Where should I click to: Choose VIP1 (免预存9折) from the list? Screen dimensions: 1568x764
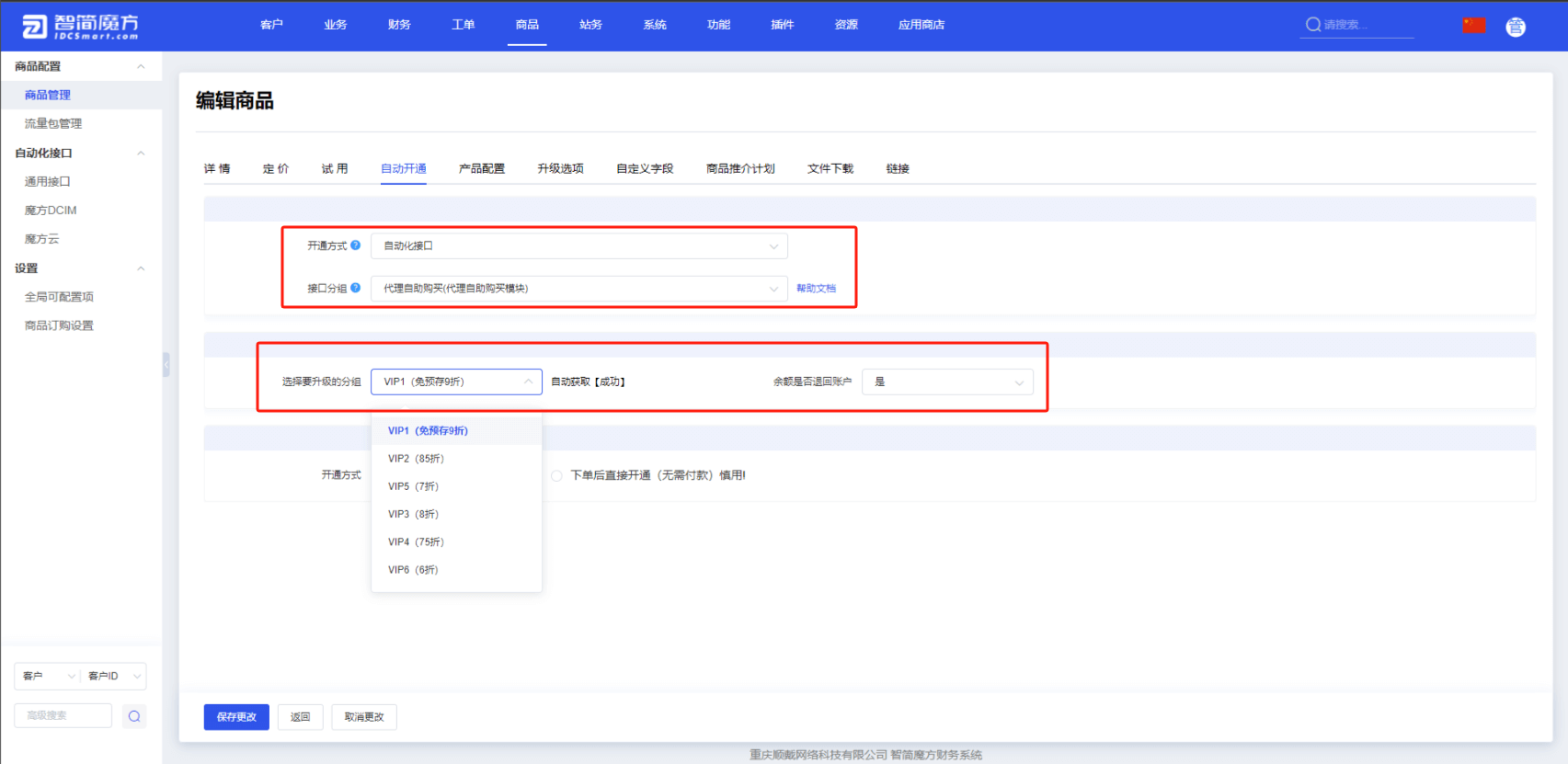tap(456, 430)
